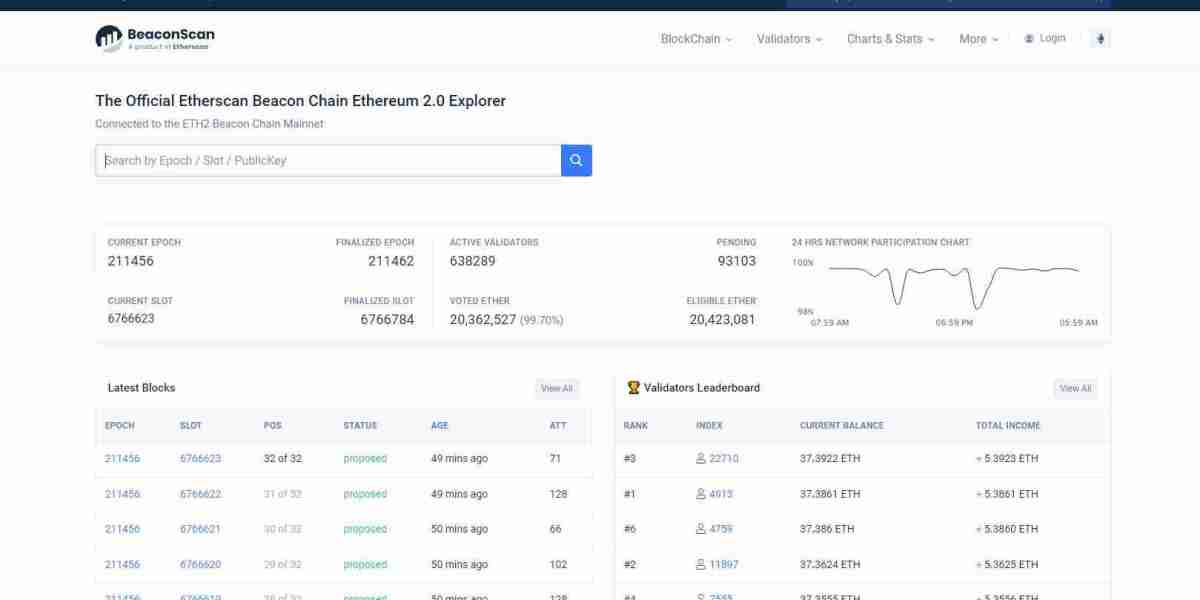Open epoch 211456 in the first block row
This screenshot has width=1200, height=600.
[122, 459]
